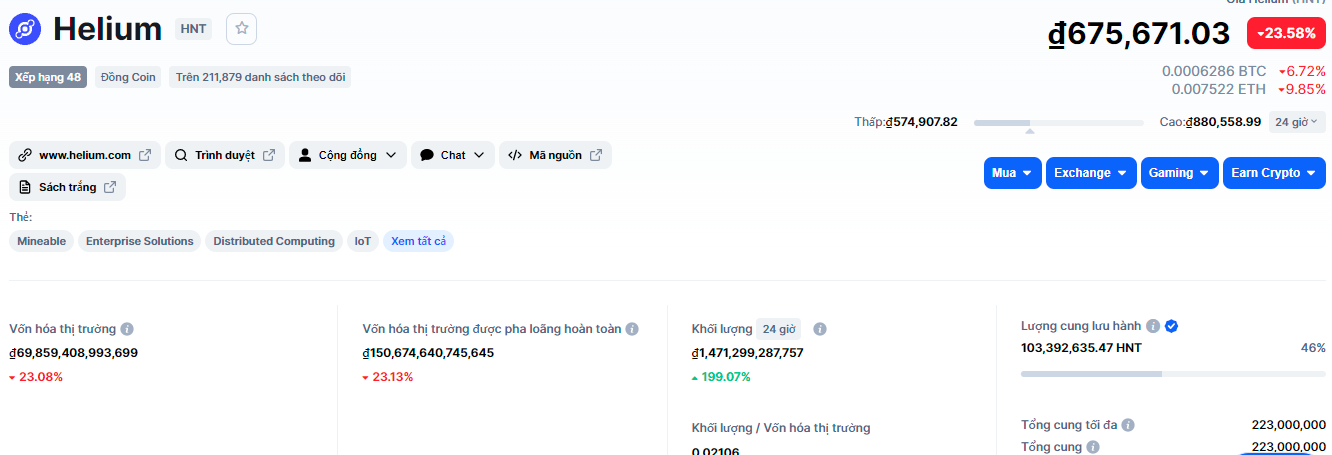The height and width of the screenshot is (455, 1332).
Task: Click the 0.0006286 BTC price value
Action: point(1214,71)
